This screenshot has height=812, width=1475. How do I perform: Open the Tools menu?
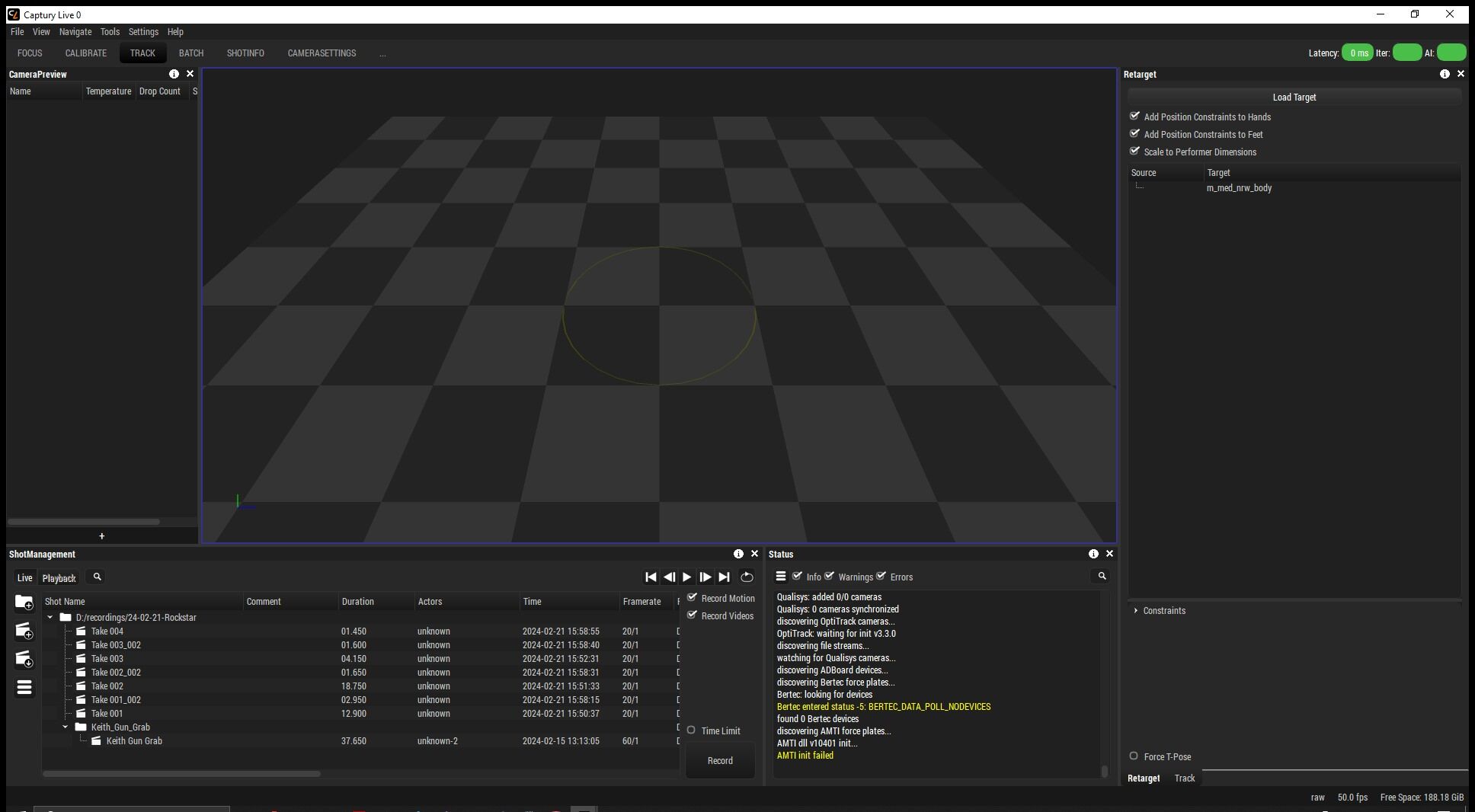pyautogui.click(x=110, y=32)
